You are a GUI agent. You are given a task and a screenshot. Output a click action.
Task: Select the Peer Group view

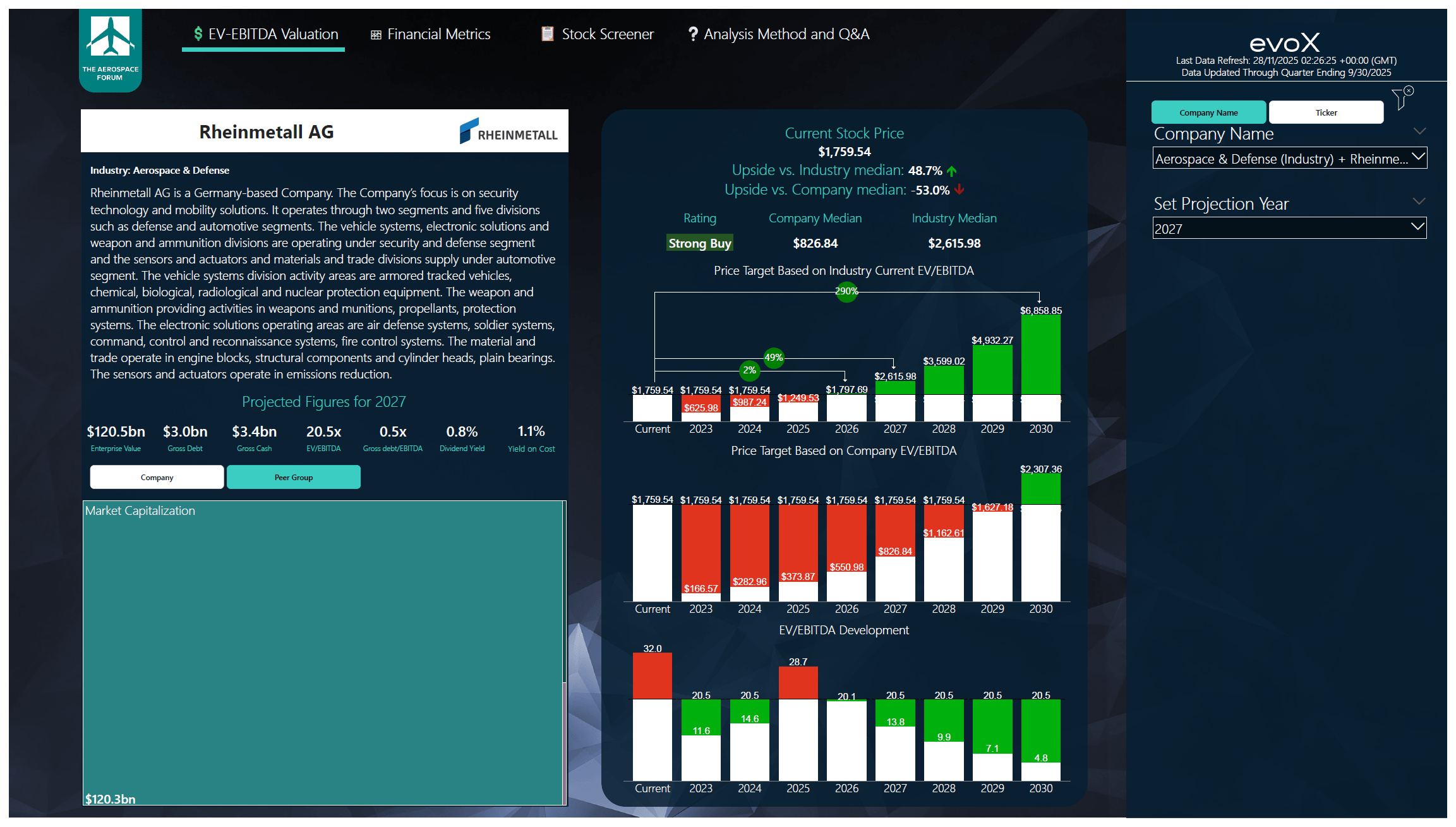click(293, 477)
